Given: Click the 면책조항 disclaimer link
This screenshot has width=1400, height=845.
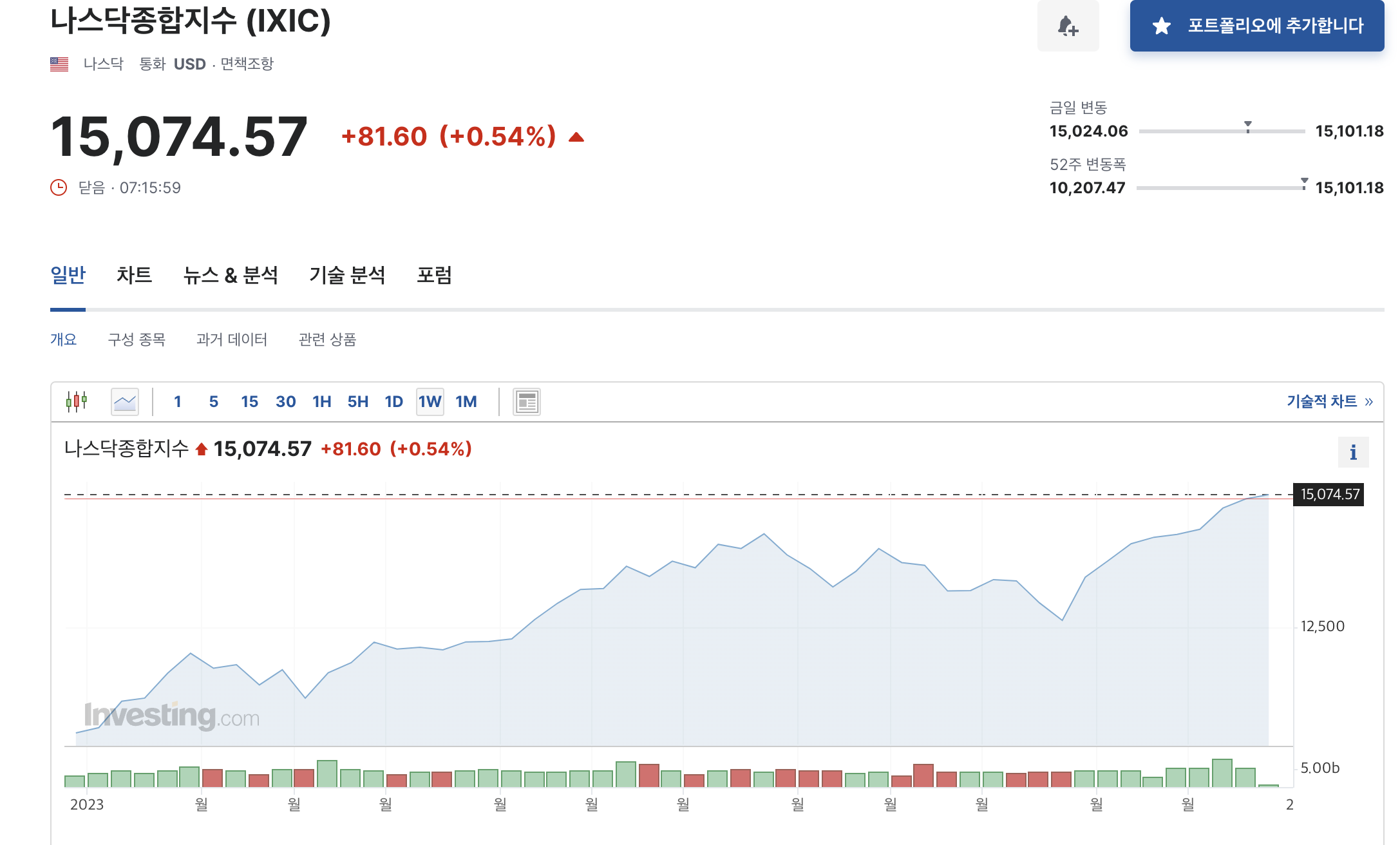Looking at the screenshot, I should pos(247,64).
